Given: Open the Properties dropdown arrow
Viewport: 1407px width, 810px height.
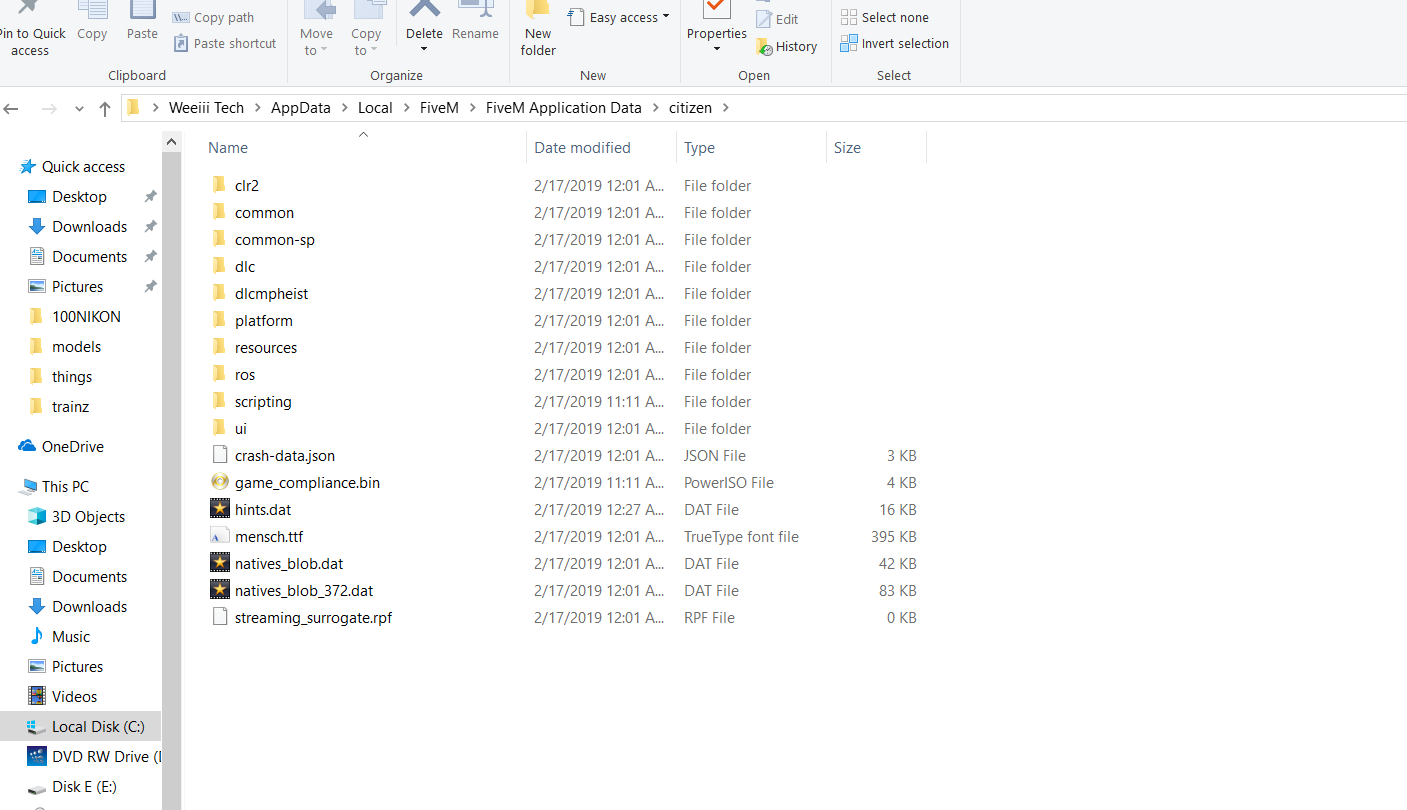Looking at the screenshot, I should point(716,50).
